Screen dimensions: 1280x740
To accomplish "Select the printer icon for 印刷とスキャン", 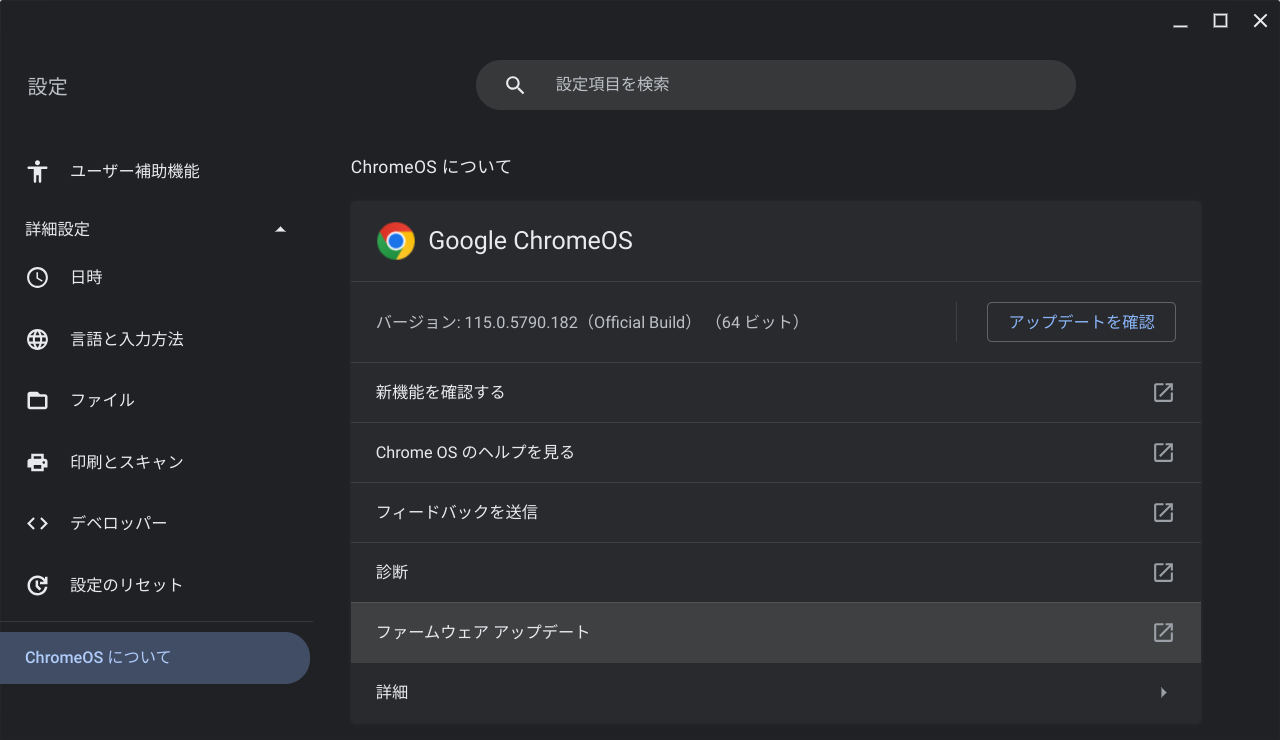I will click(x=37, y=461).
